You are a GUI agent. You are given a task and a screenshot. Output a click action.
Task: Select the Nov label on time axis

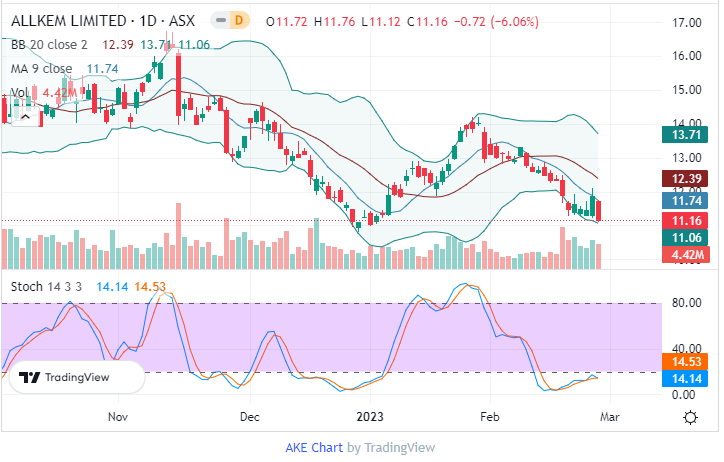tap(118, 415)
